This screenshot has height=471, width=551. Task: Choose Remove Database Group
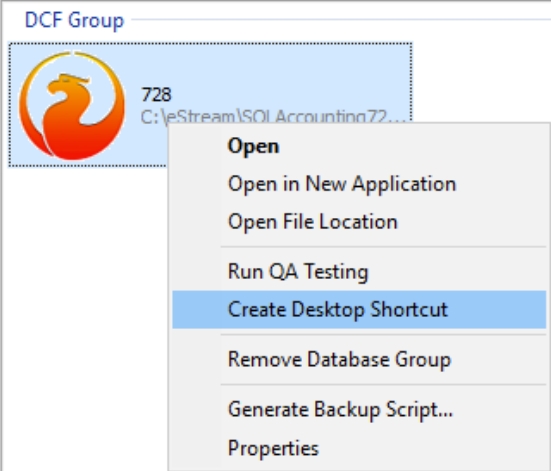pos(359,360)
